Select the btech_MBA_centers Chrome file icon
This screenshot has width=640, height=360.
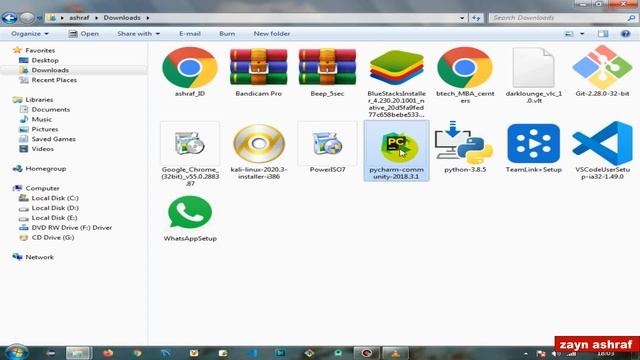click(464, 68)
